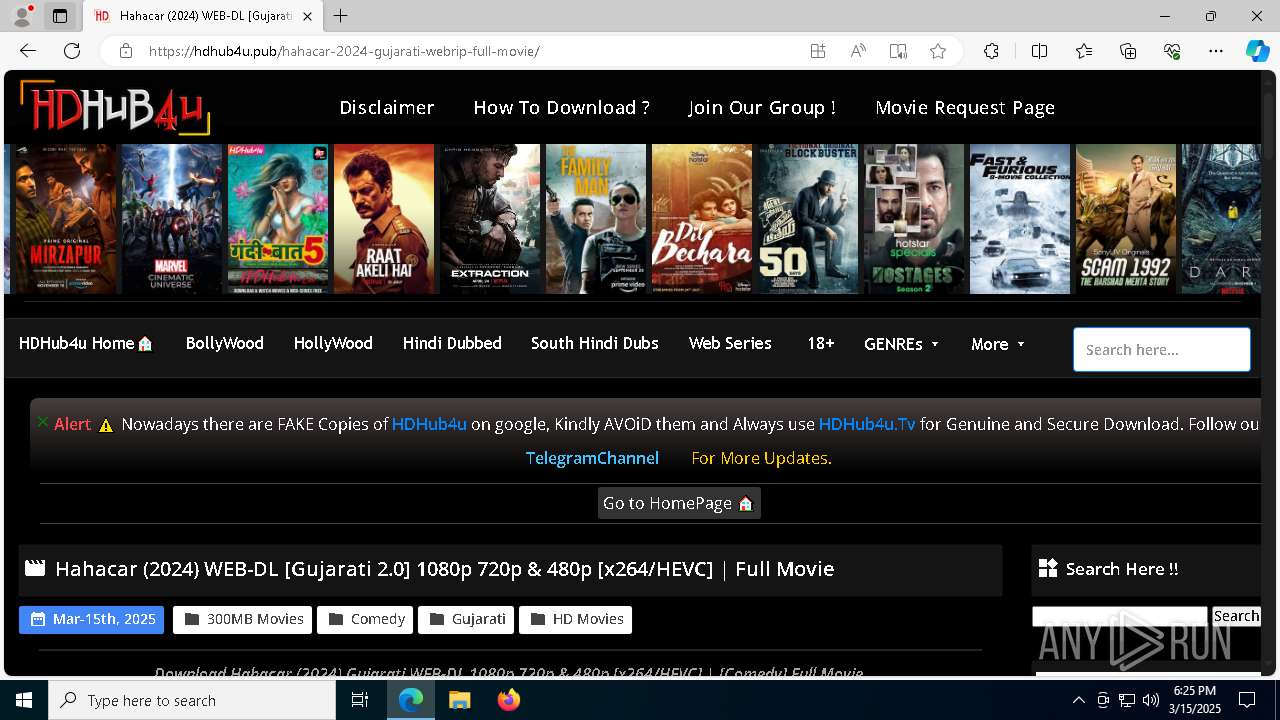
Task: Launch Firefox from taskbar
Action: [x=509, y=700]
